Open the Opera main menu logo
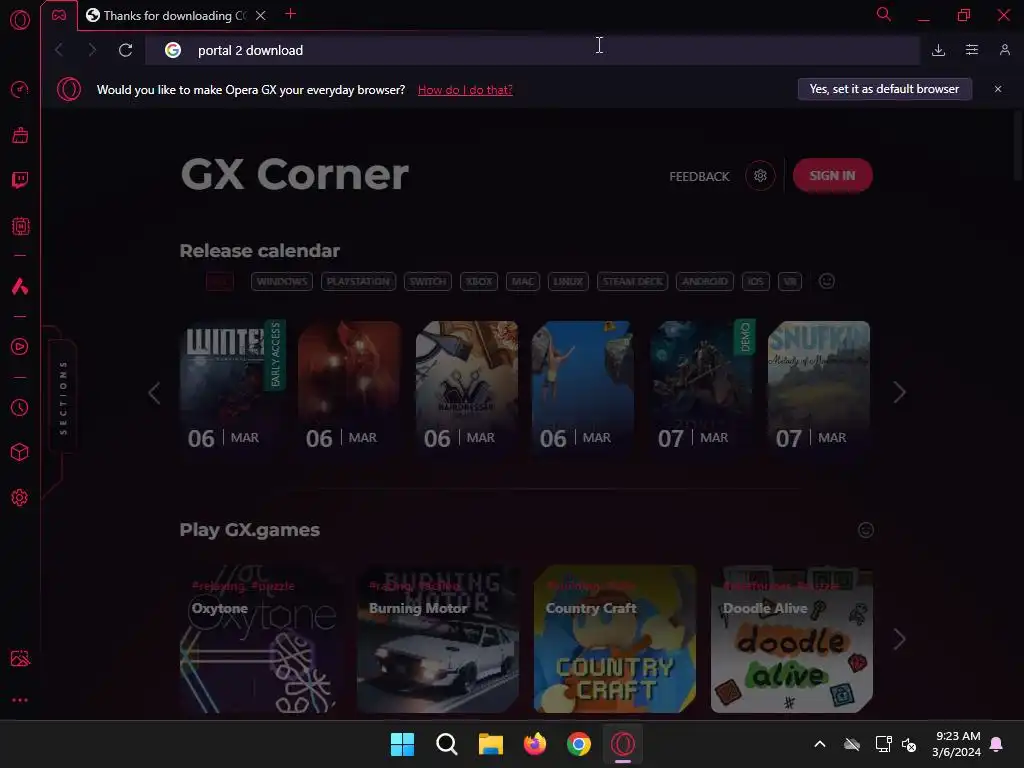Viewport: 1024px width, 768px height. click(20, 20)
